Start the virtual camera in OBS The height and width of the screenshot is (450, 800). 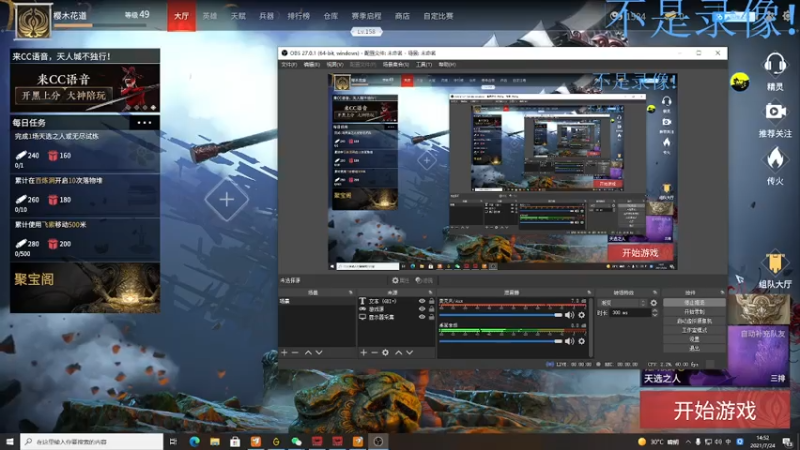point(694,321)
